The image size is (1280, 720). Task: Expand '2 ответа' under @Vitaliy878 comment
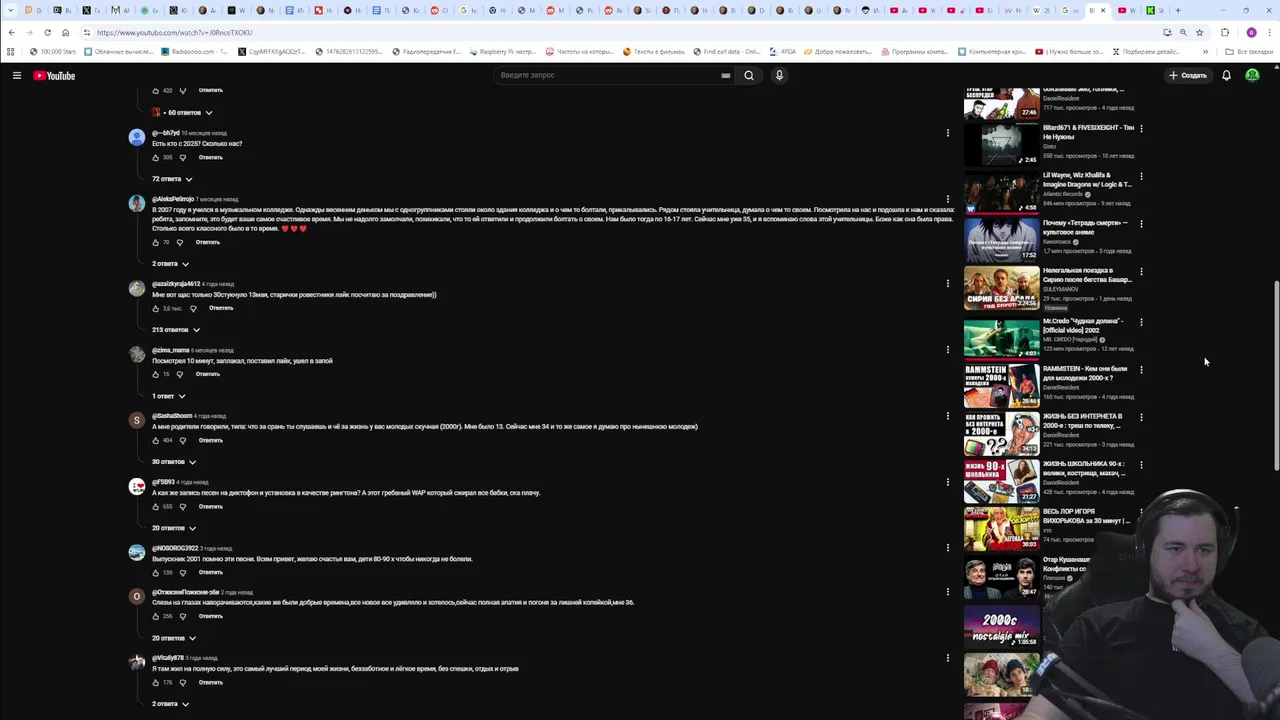(x=170, y=704)
